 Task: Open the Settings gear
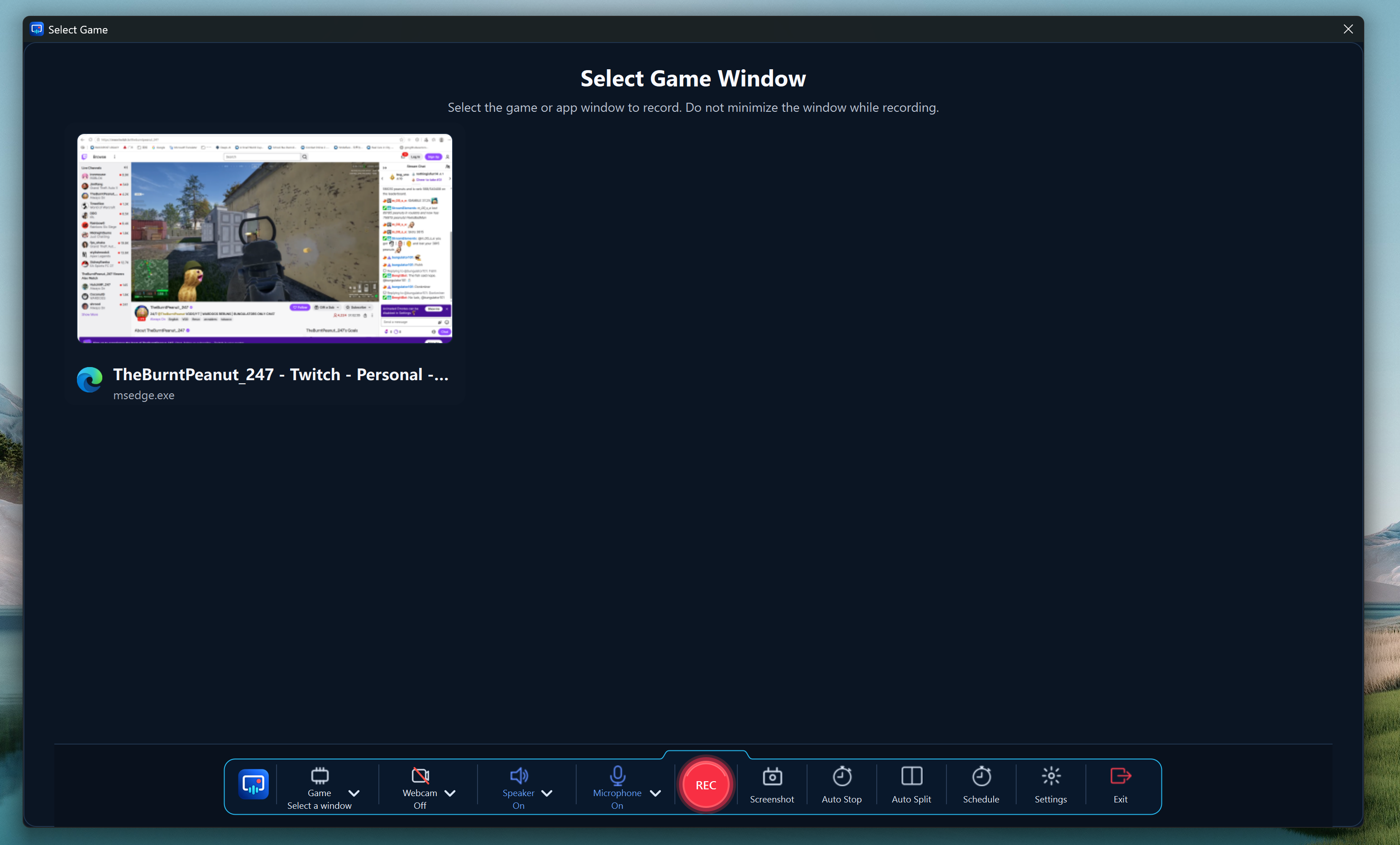tap(1051, 776)
